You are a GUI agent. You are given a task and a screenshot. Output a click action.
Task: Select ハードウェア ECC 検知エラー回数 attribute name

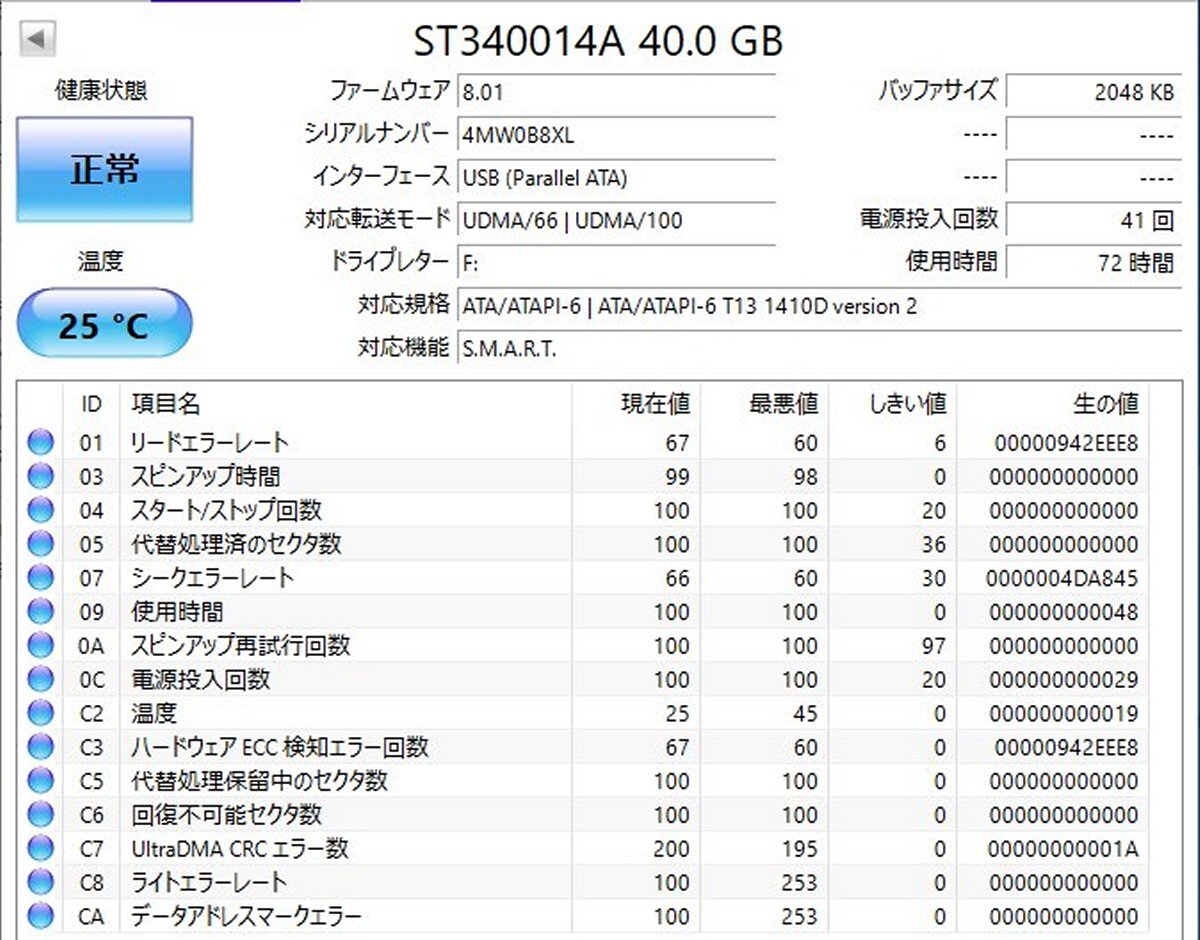(x=280, y=747)
